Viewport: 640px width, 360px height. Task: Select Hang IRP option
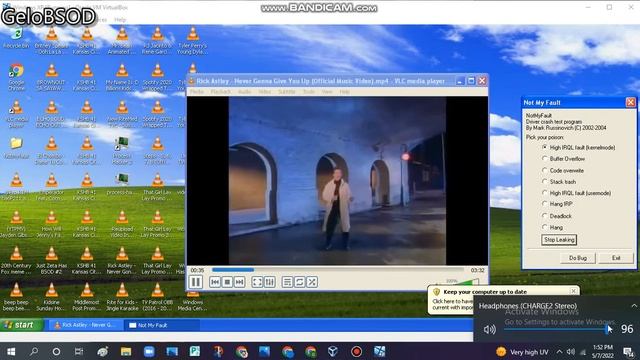[557, 204]
